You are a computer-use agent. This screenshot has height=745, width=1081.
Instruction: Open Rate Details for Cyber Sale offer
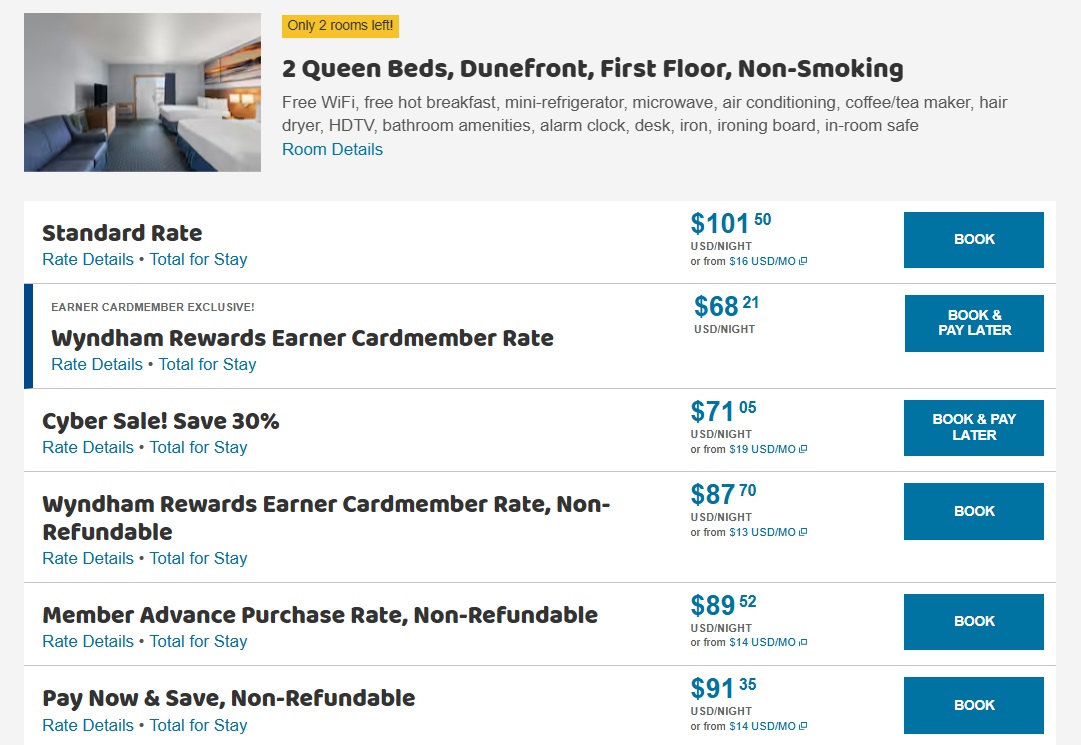(x=87, y=447)
